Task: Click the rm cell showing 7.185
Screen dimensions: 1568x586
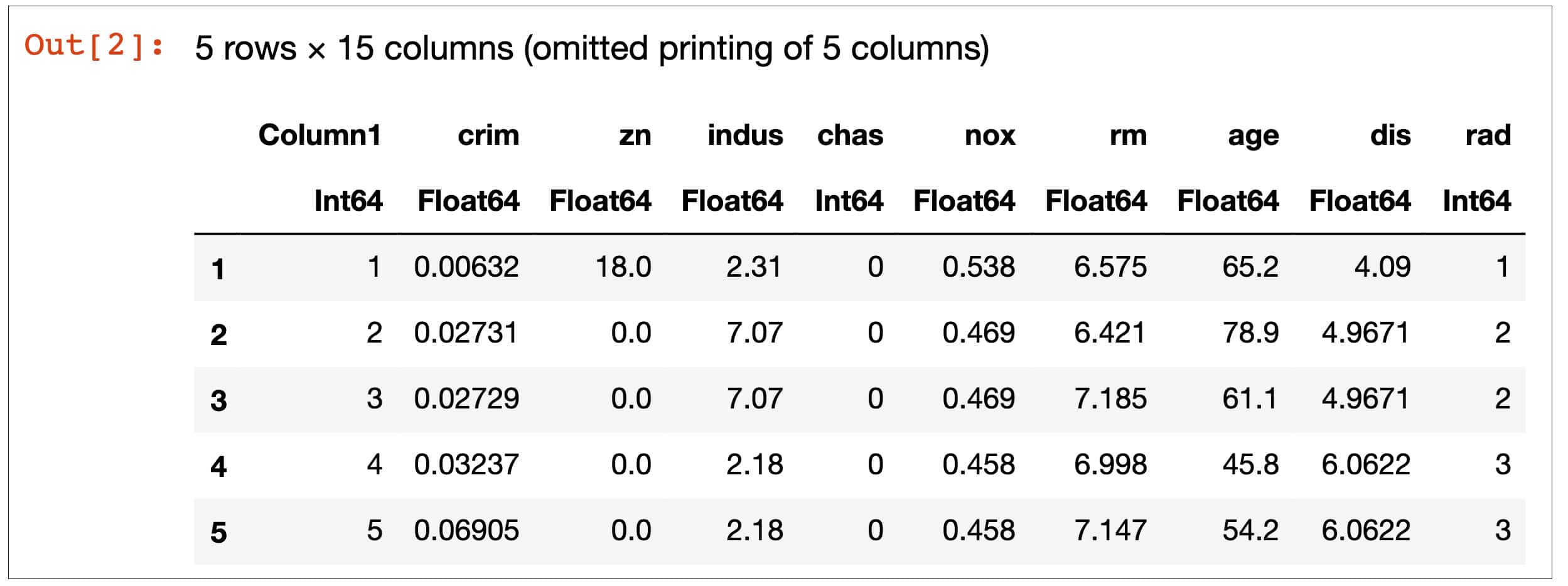Action: (x=1110, y=399)
